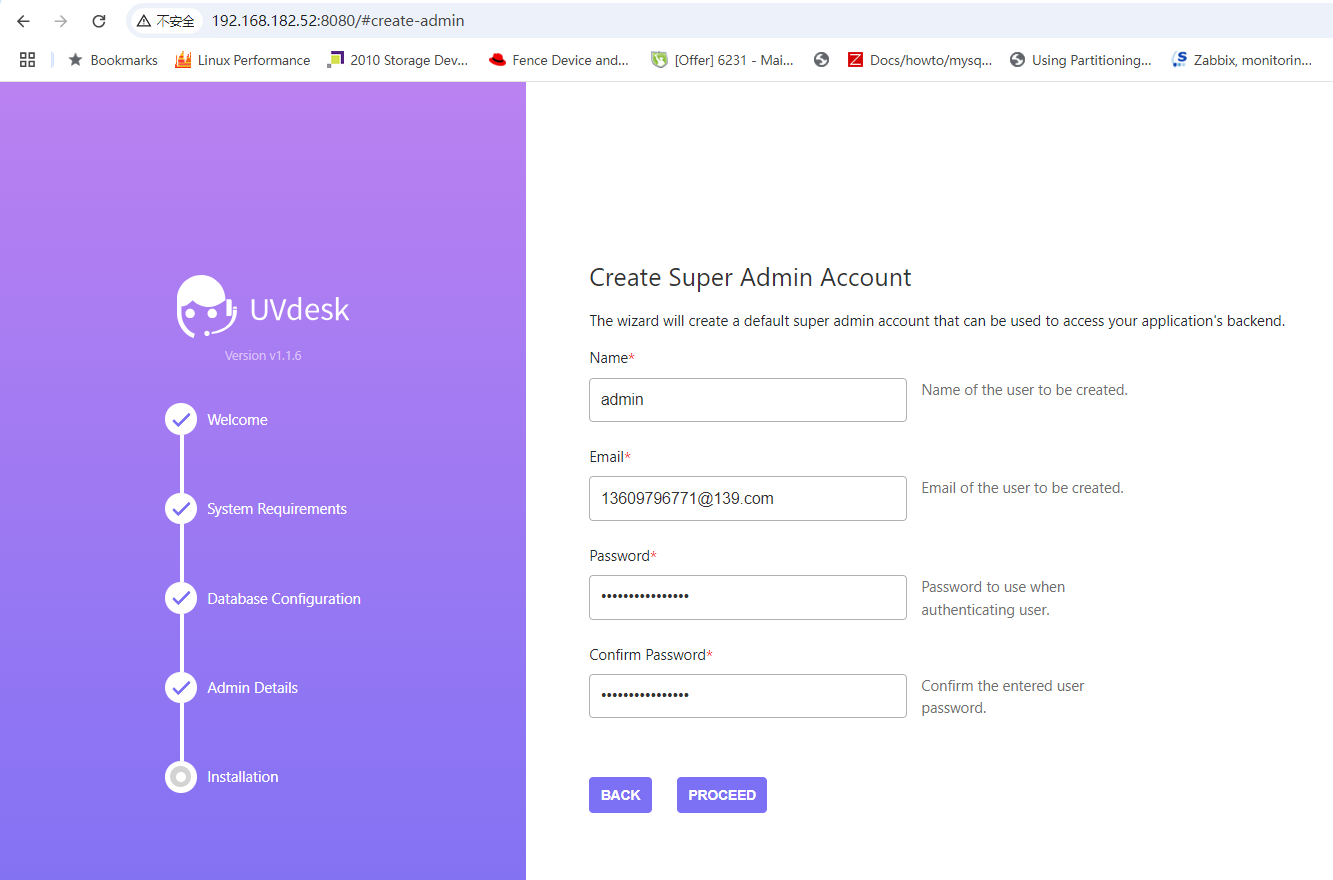Select the Welcome step label
Screen dimensions: 1333x880
pyautogui.click(x=237, y=420)
